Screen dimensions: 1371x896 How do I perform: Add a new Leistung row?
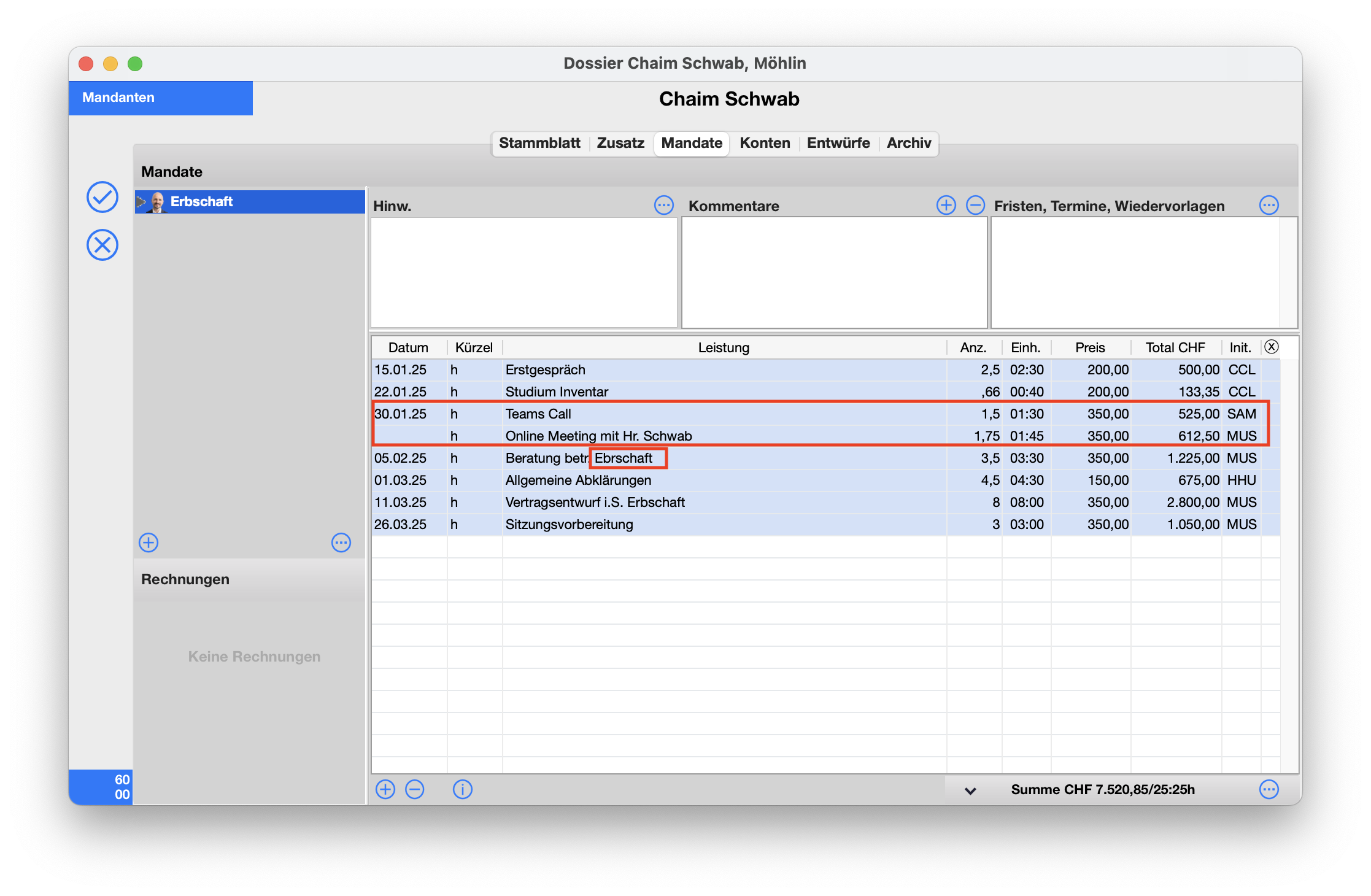tap(385, 789)
